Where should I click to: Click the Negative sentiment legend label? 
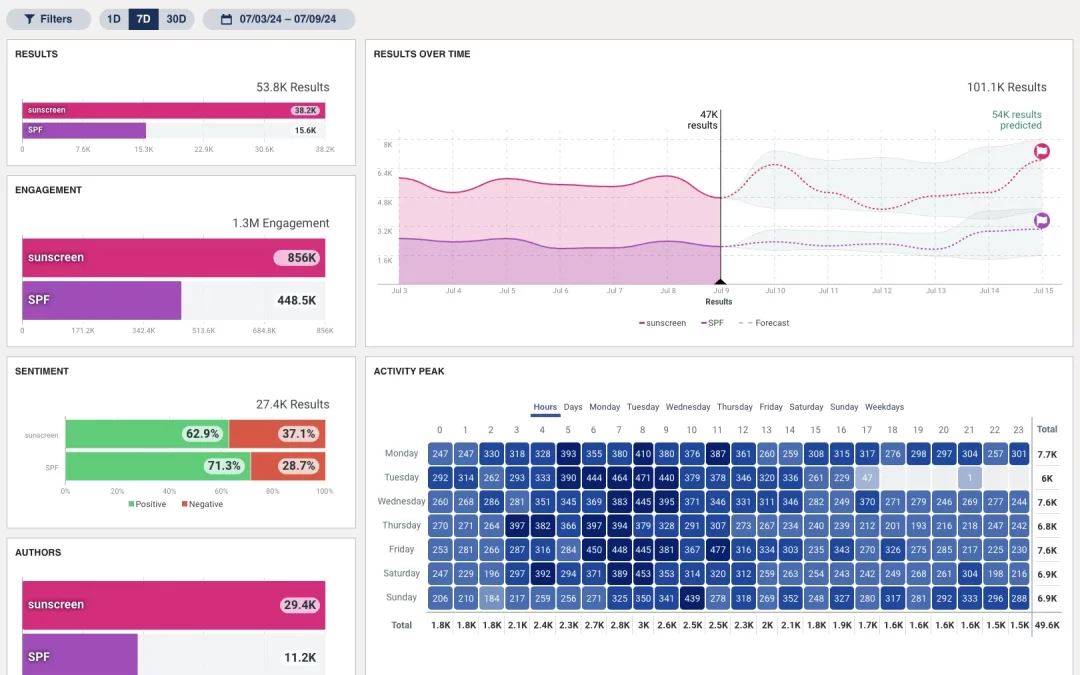[x=205, y=504]
